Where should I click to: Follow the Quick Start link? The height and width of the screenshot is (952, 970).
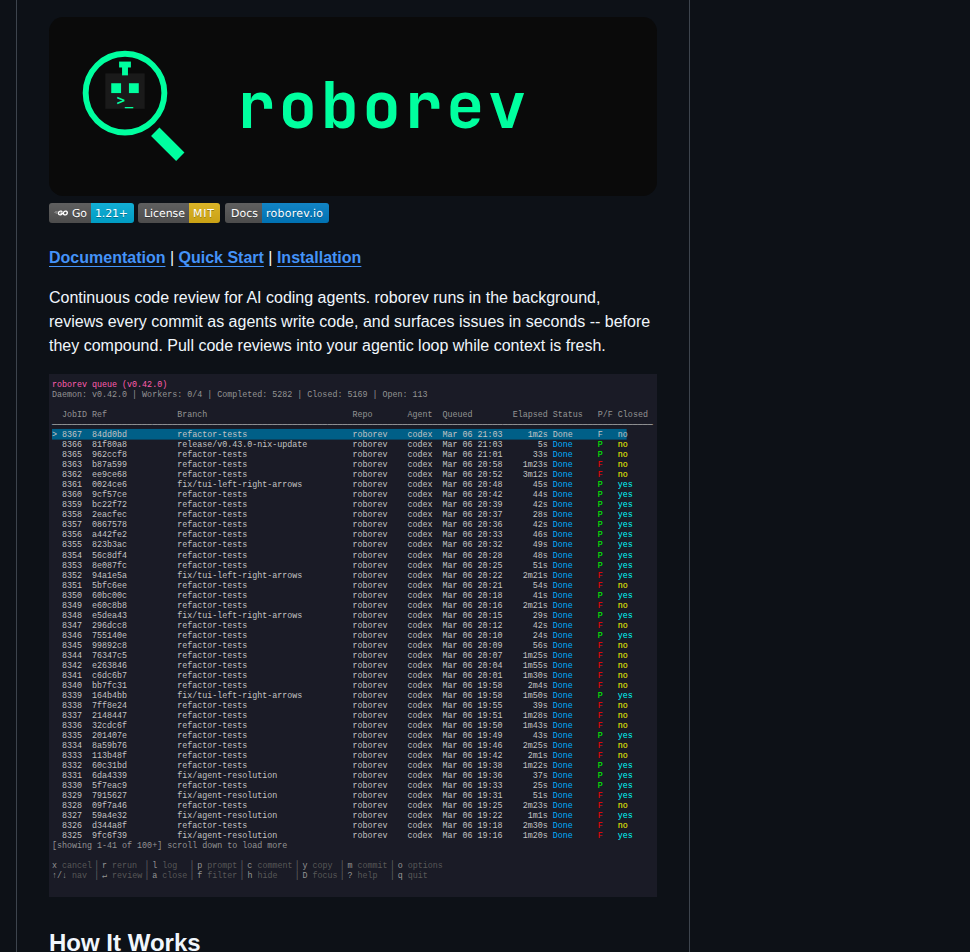point(221,257)
